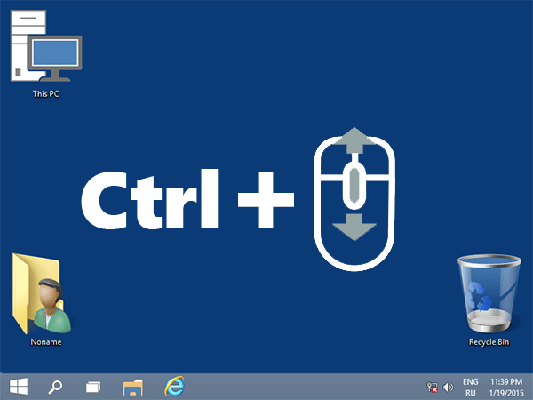Click the Noname text label
533x400 pixels.
[x=46, y=342]
